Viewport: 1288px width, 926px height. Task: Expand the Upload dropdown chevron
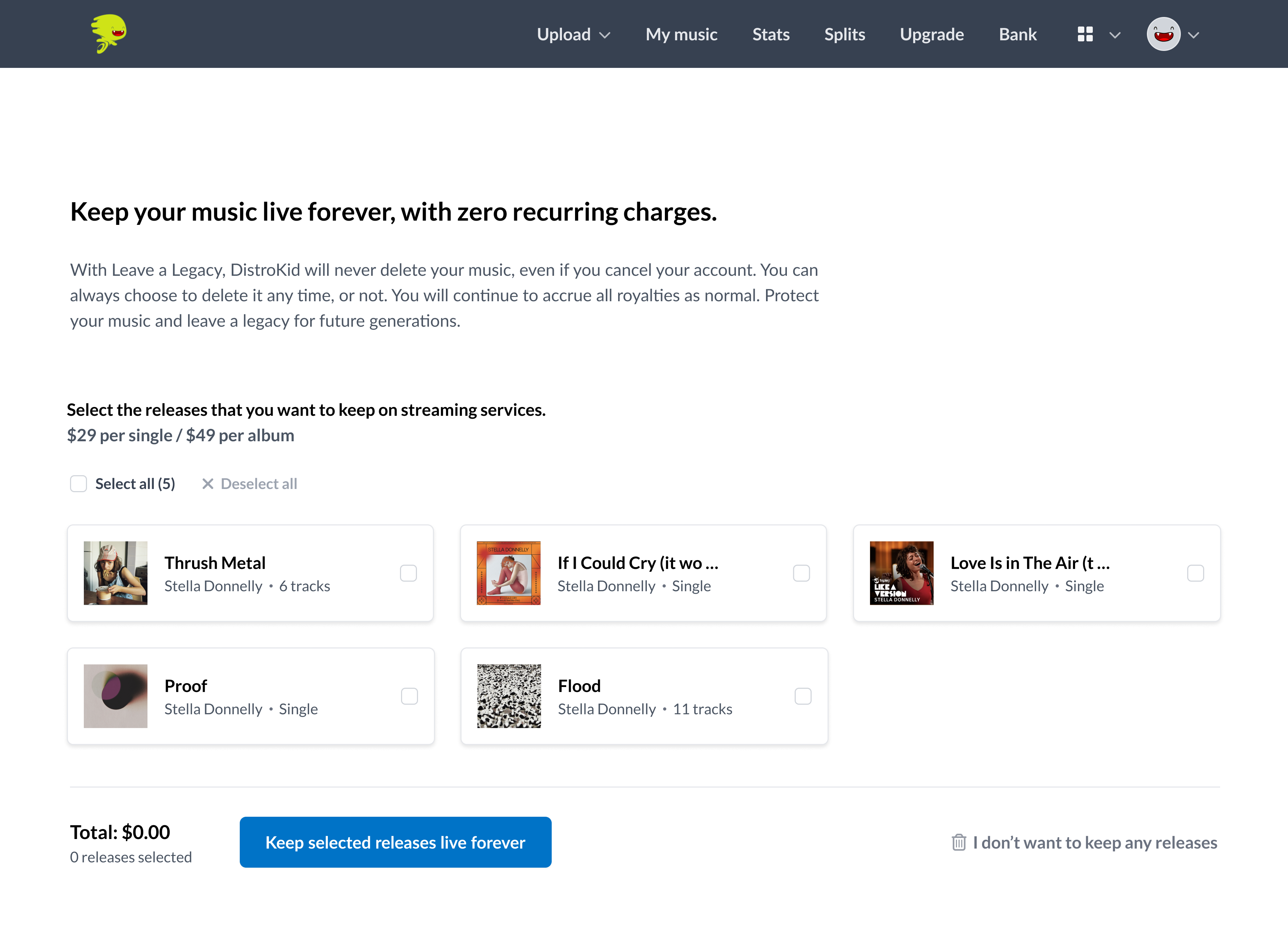point(605,35)
